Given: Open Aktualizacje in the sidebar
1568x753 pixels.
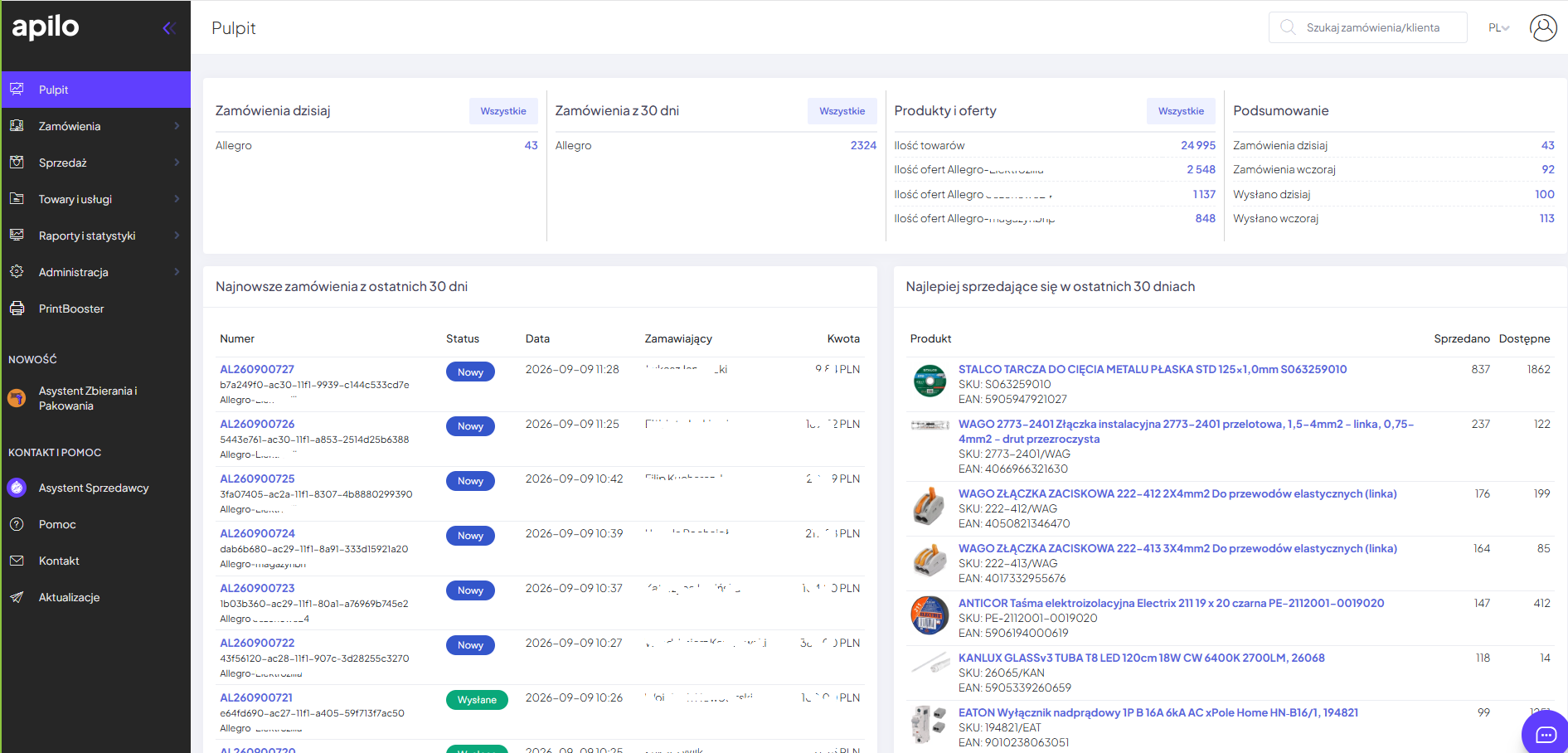Looking at the screenshot, I should (x=96, y=597).
